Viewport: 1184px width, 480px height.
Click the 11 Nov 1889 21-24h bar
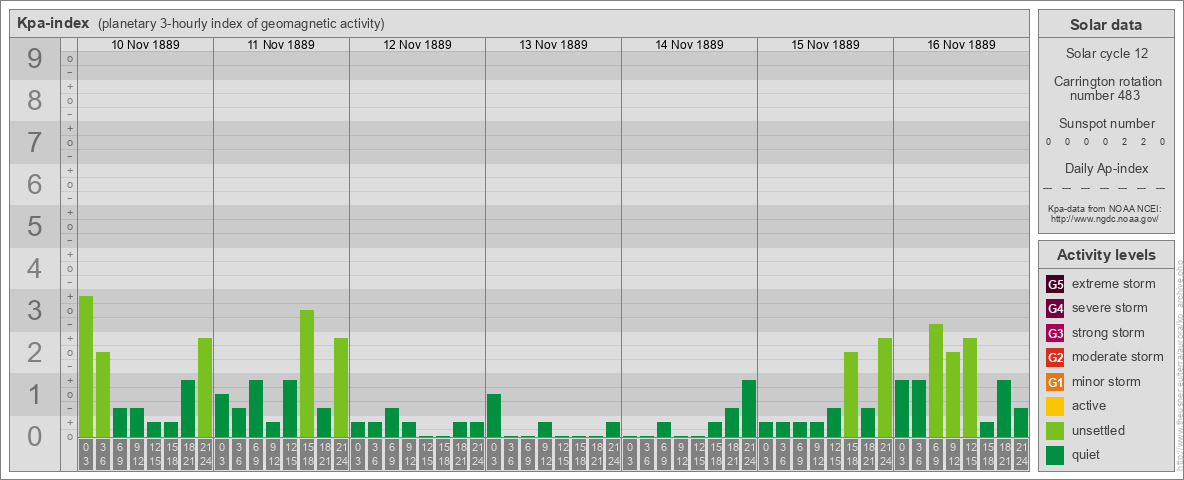coord(341,387)
